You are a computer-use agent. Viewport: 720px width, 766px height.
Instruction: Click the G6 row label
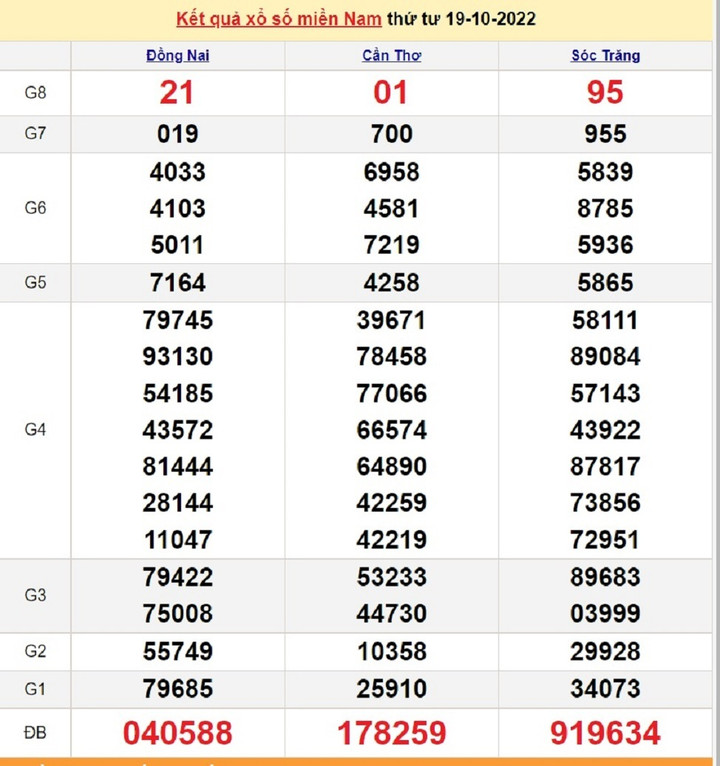pos(35,208)
